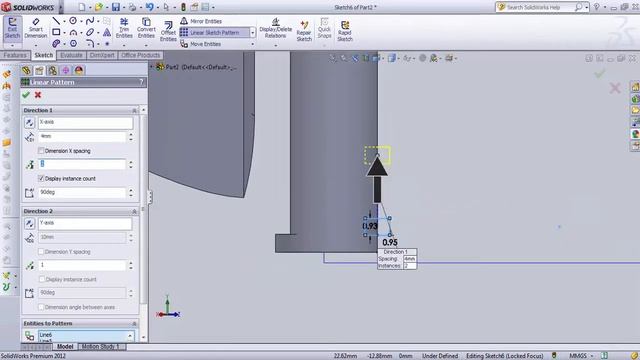Select the Circle sketch tool

(73, 21)
